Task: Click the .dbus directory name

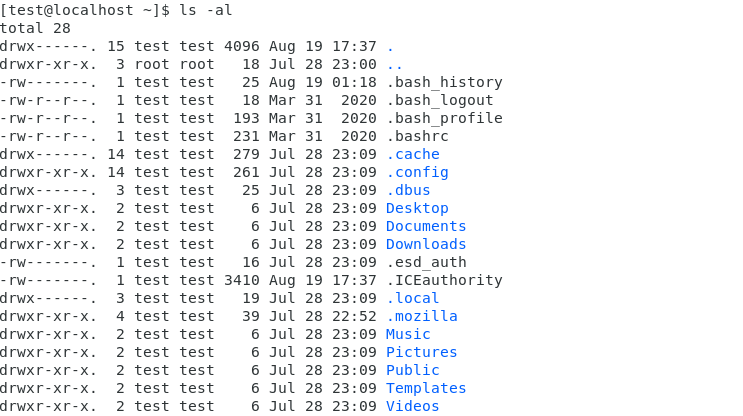Action: (x=408, y=190)
